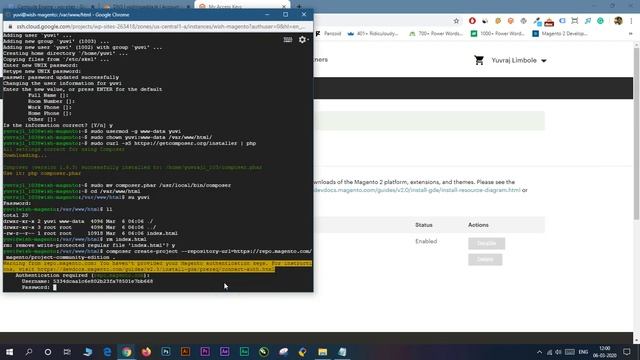
Task: Open Task View on the taskbar
Action: click(67, 352)
